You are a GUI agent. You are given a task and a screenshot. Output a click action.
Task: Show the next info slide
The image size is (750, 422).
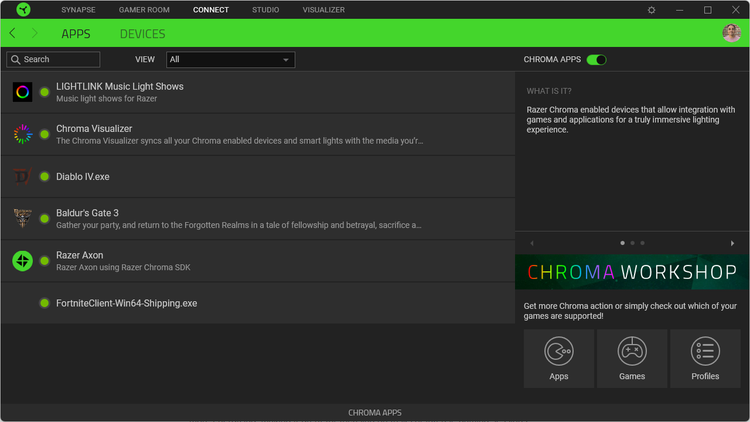pyautogui.click(x=732, y=243)
